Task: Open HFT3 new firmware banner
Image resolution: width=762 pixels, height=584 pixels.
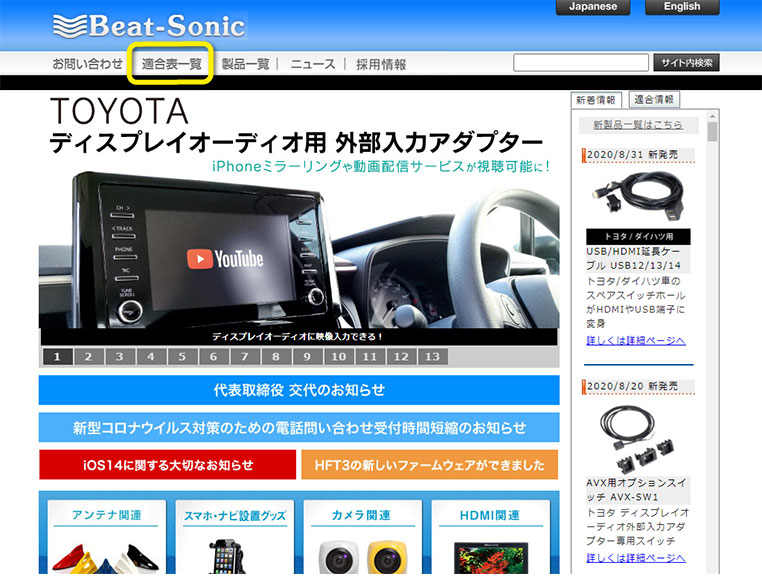Action: tap(430, 465)
